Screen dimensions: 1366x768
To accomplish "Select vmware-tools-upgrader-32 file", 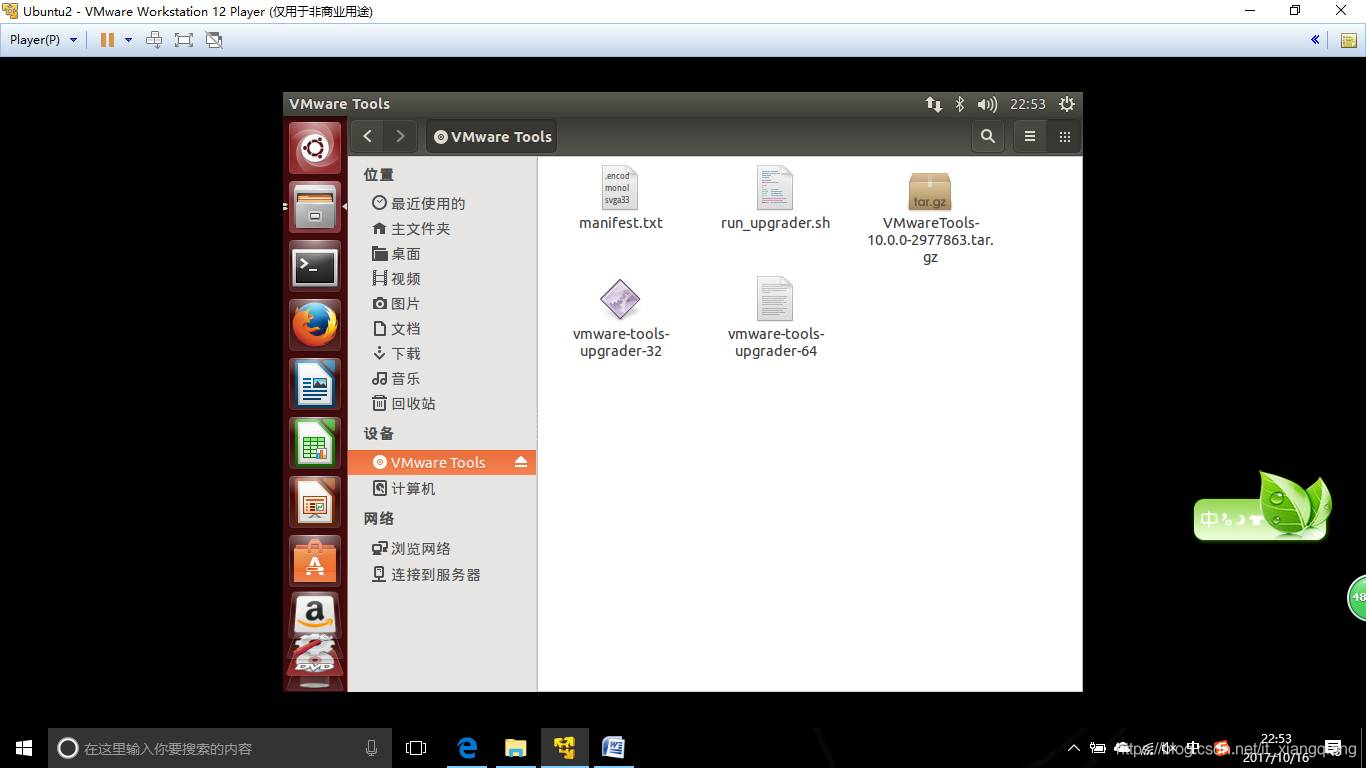I will (621, 318).
